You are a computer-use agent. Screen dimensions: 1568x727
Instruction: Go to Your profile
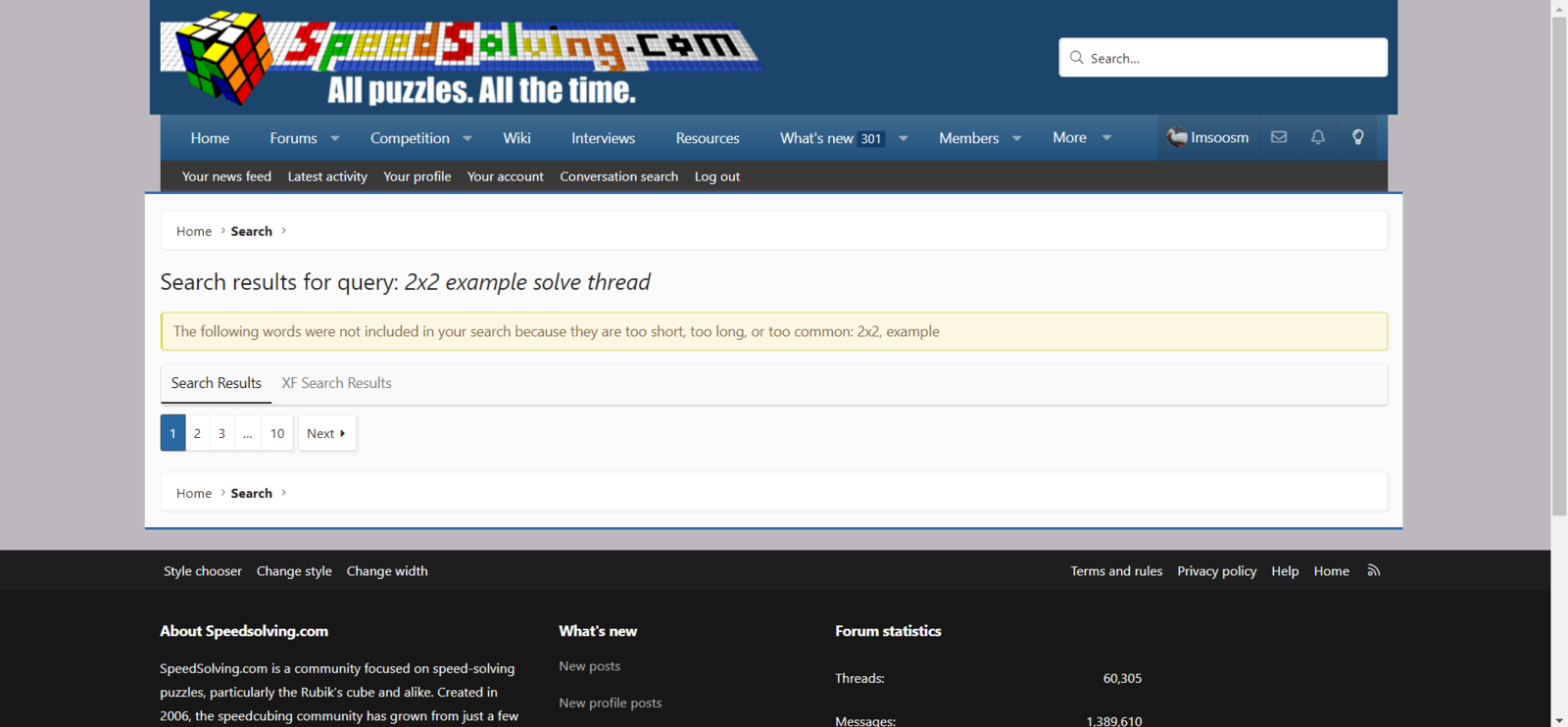[x=417, y=176]
